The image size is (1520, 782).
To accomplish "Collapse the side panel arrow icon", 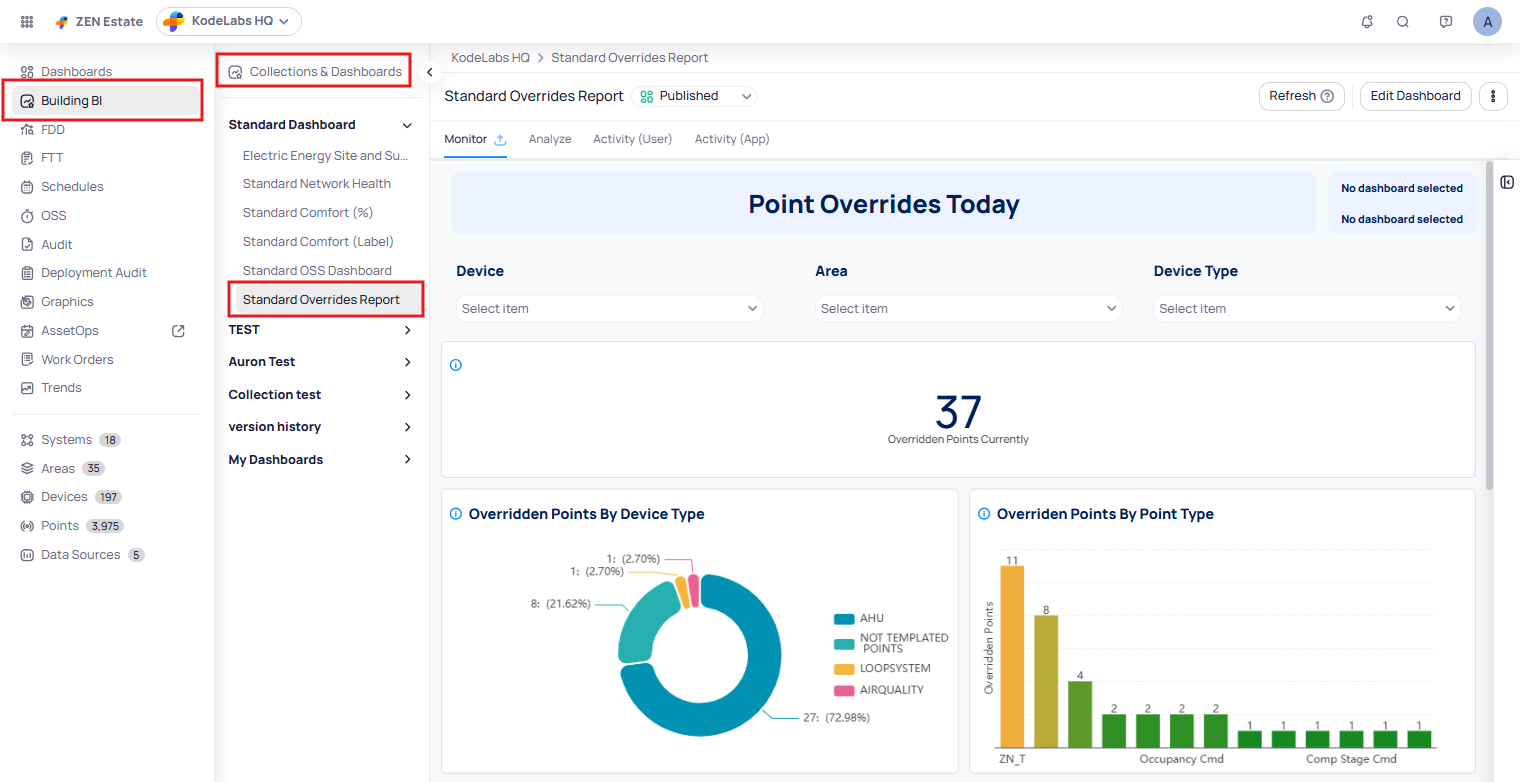I will [429, 72].
